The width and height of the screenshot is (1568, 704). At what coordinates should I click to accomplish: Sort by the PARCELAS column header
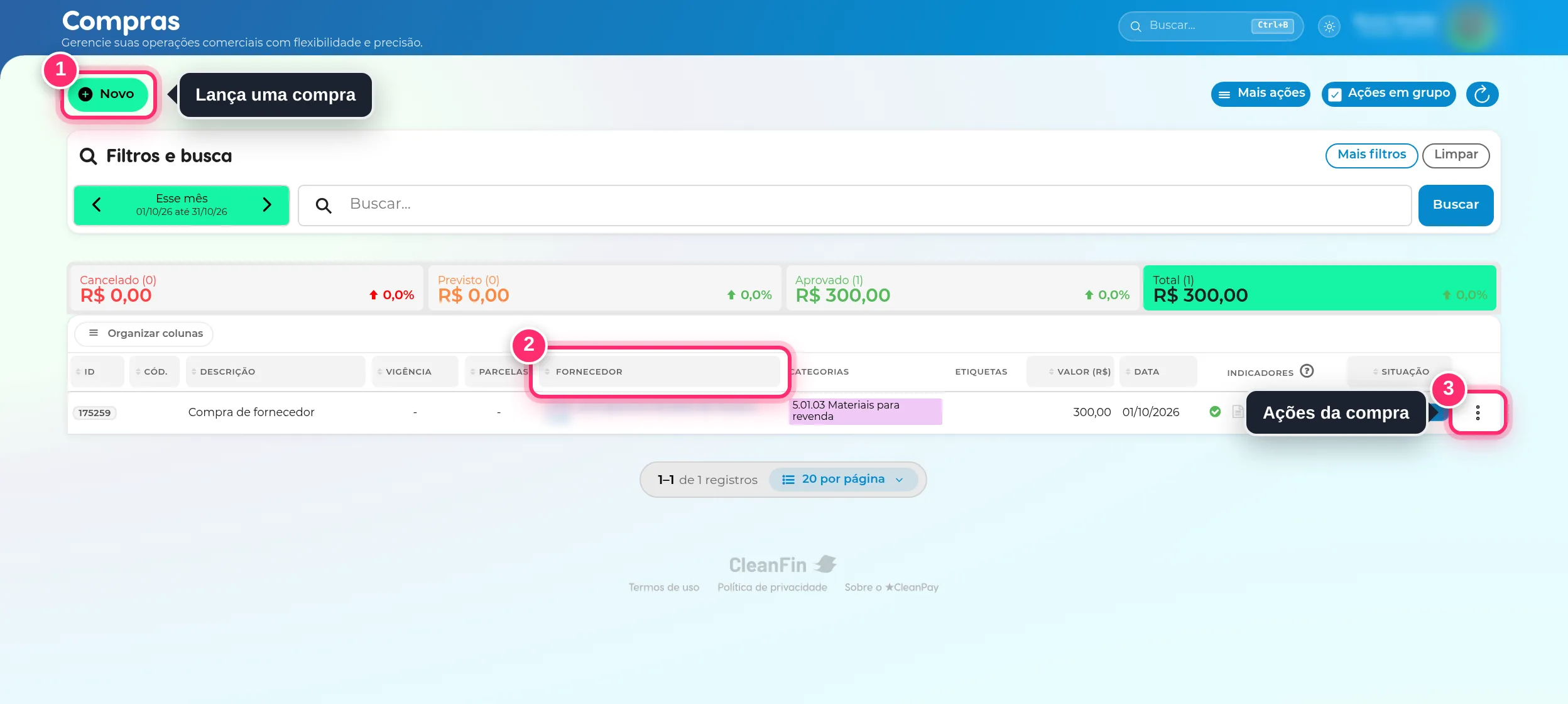click(x=498, y=371)
